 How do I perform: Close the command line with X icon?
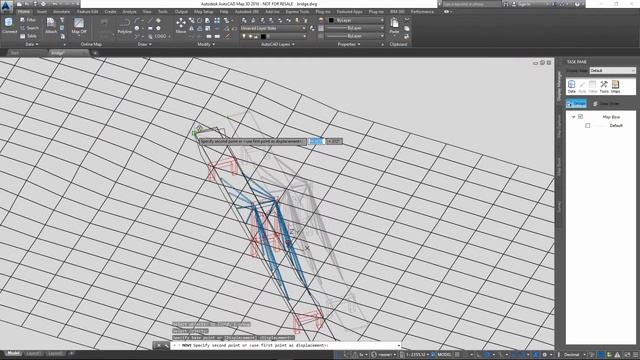click(x=158, y=346)
